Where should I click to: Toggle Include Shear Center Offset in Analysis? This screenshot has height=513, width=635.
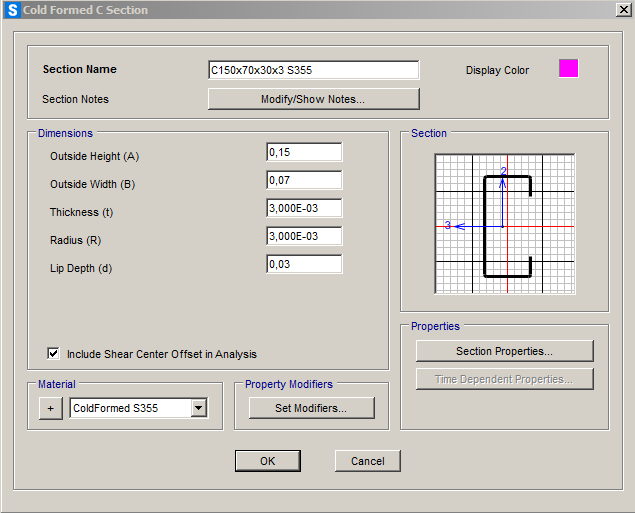(x=53, y=354)
